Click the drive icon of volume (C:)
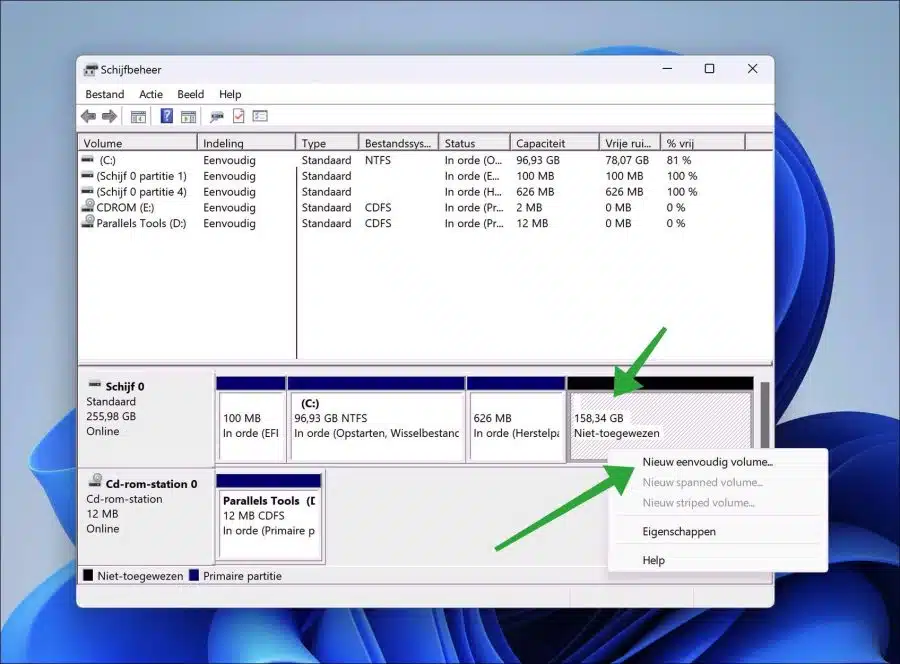This screenshot has height=664, width=900. [x=87, y=159]
